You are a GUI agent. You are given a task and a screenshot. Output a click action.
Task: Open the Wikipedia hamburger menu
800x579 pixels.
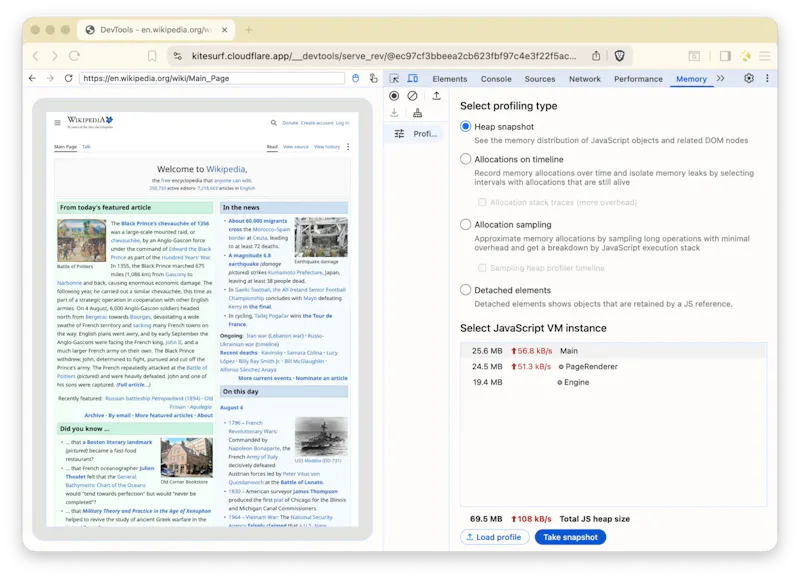click(x=57, y=122)
